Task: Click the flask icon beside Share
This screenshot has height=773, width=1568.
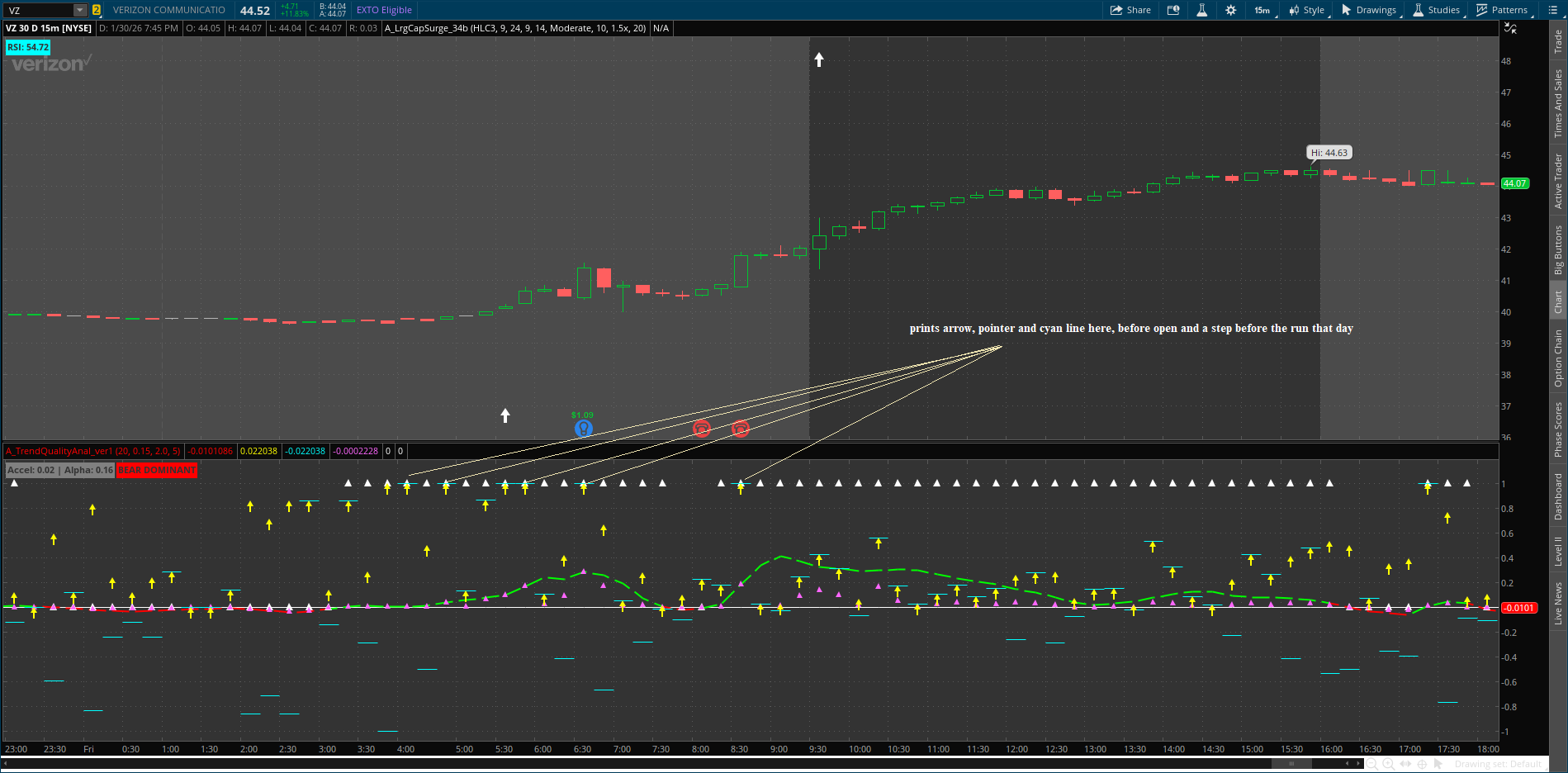Action: click(1201, 10)
